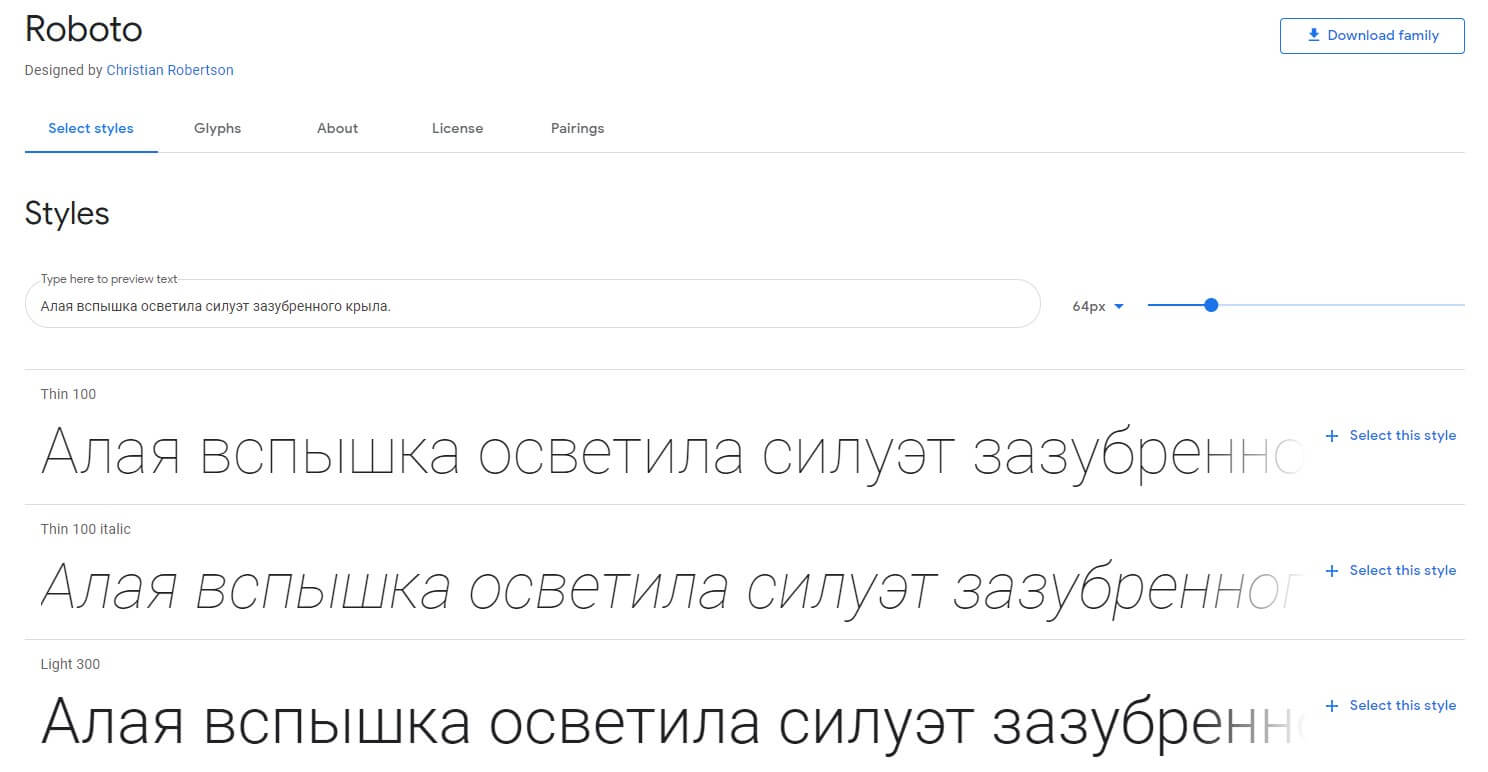Click the Download family button

pyautogui.click(x=1372, y=35)
